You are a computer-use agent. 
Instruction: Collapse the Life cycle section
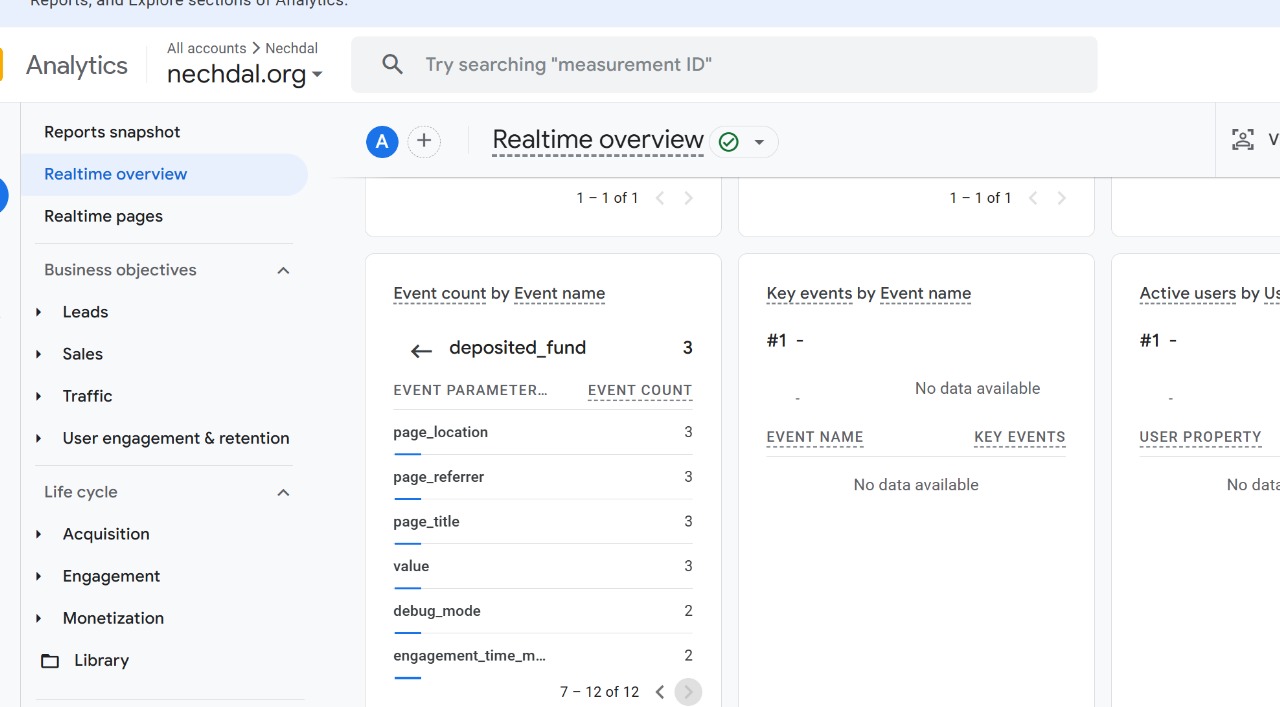[283, 493]
